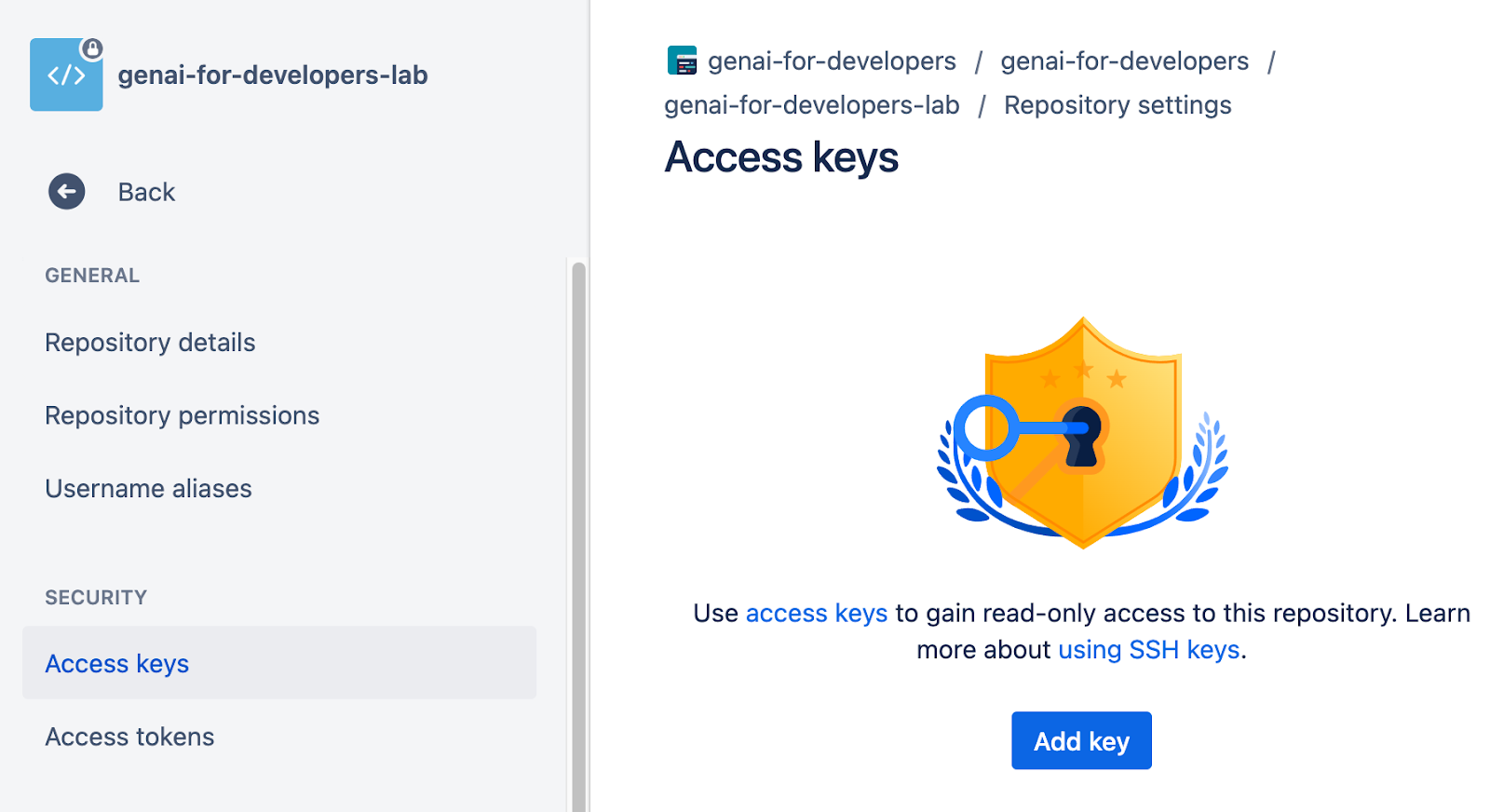
Task: Open 'using SSH keys' documentation link
Action: (1148, 650)
